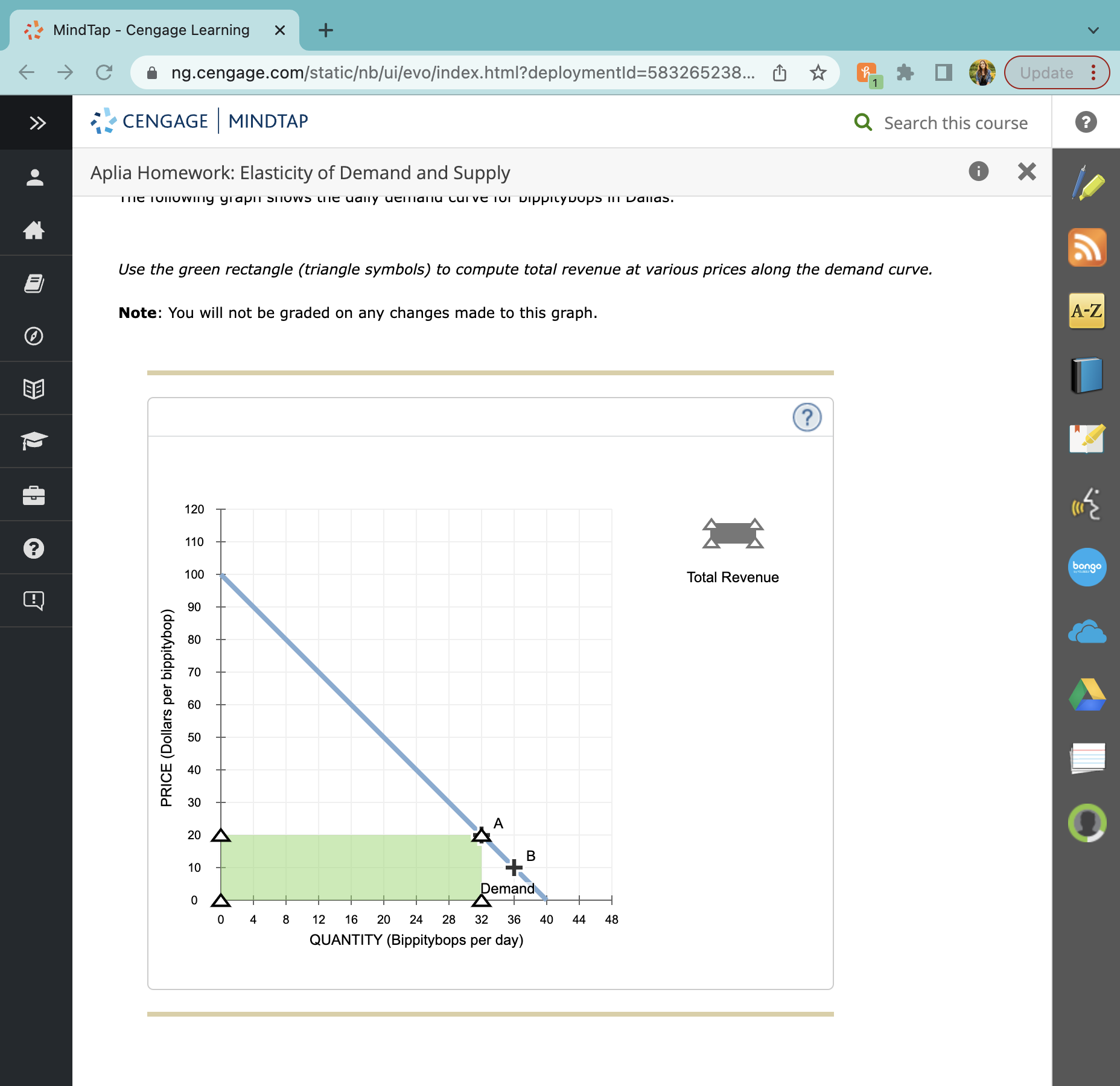Click the info icon beside the homework title
Screen dimensions: 1120x1086
pyautogui.click(x=978, y=171)
